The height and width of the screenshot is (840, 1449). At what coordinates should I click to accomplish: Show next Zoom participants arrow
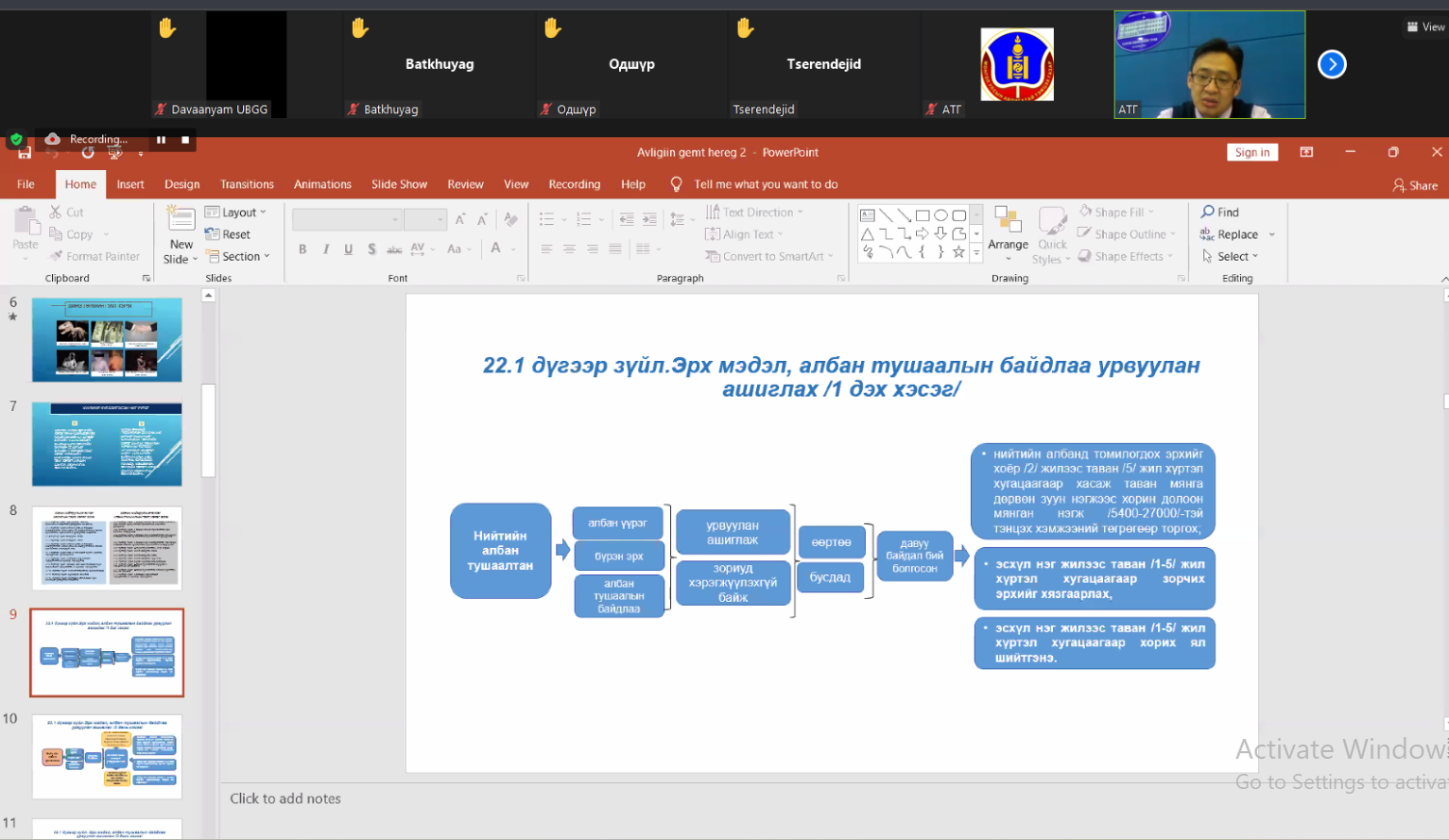[1332, 64]
